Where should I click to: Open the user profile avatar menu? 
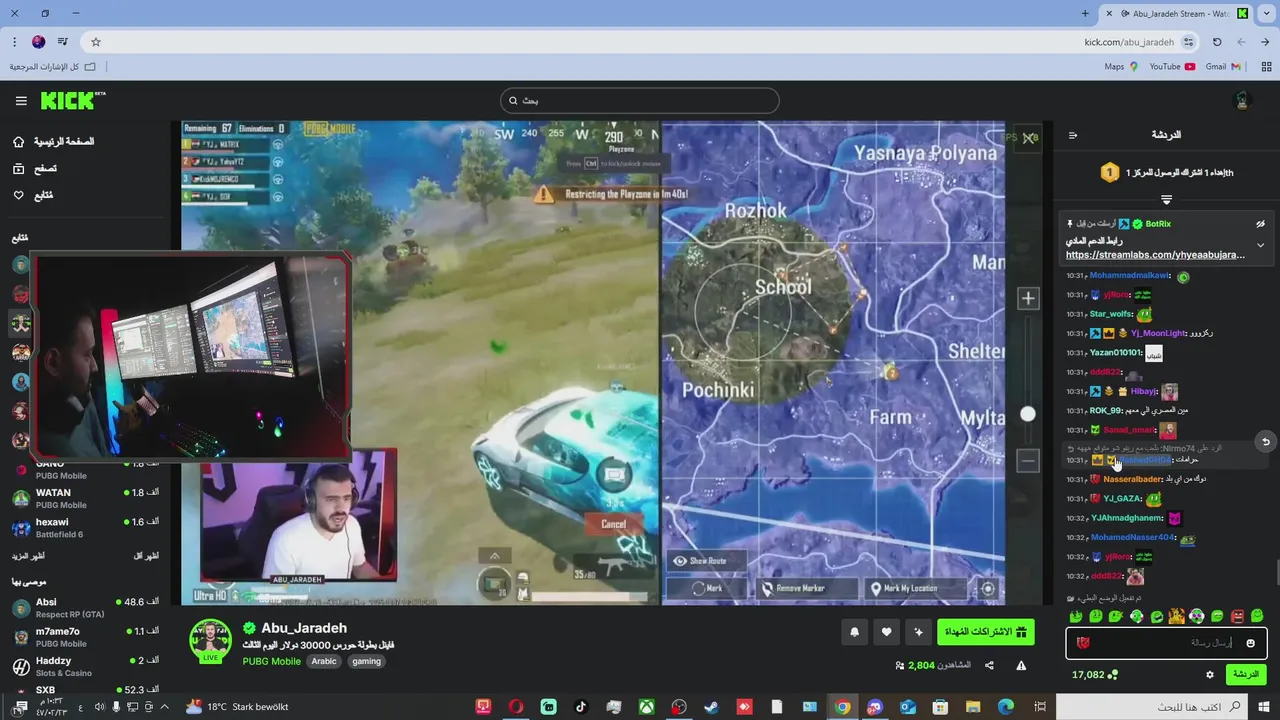(1243, 101)
